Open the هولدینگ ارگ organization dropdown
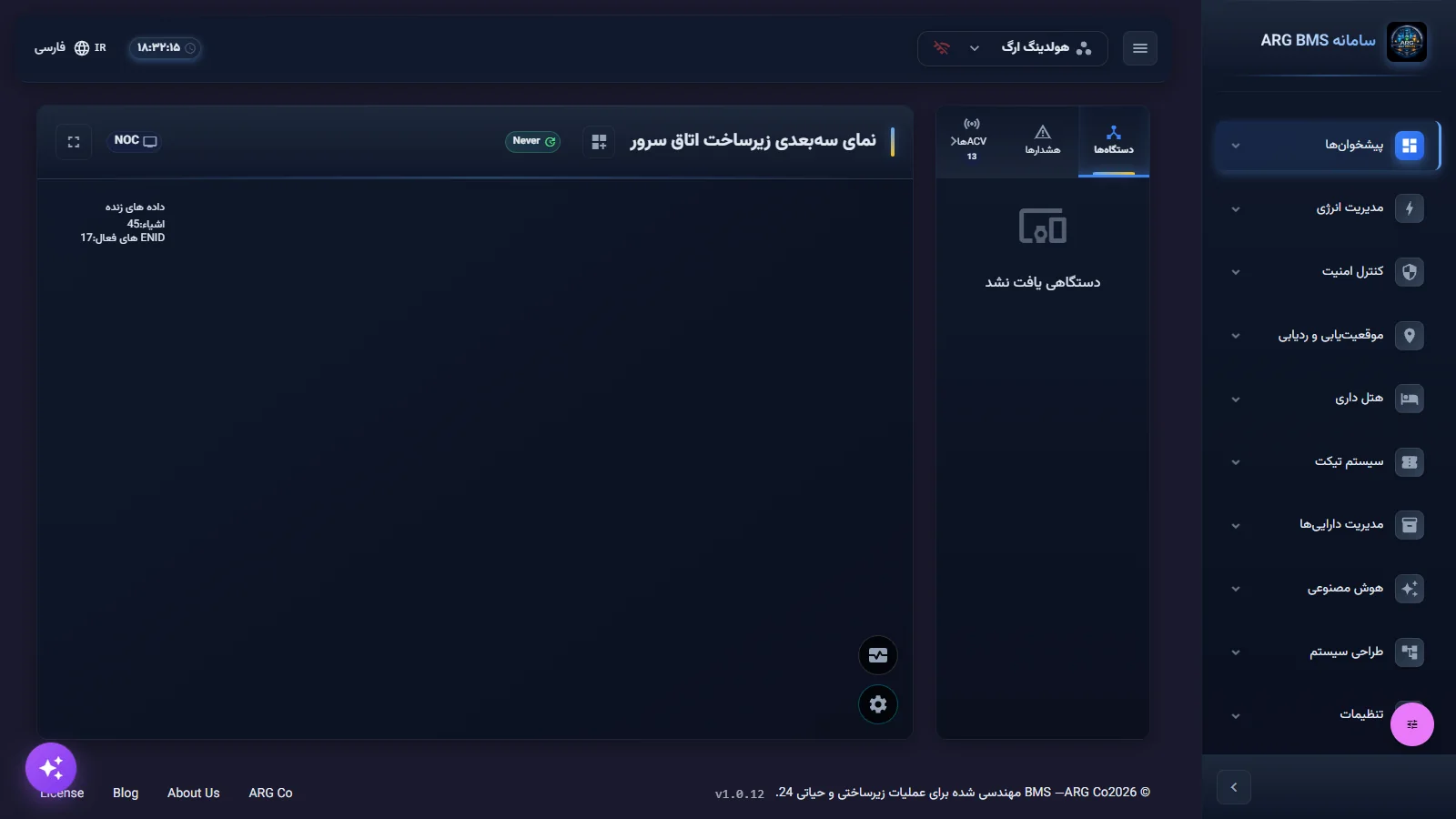Image resolution: width=1456 pixels, height=819 pixels. click(x=1013, y=48)
